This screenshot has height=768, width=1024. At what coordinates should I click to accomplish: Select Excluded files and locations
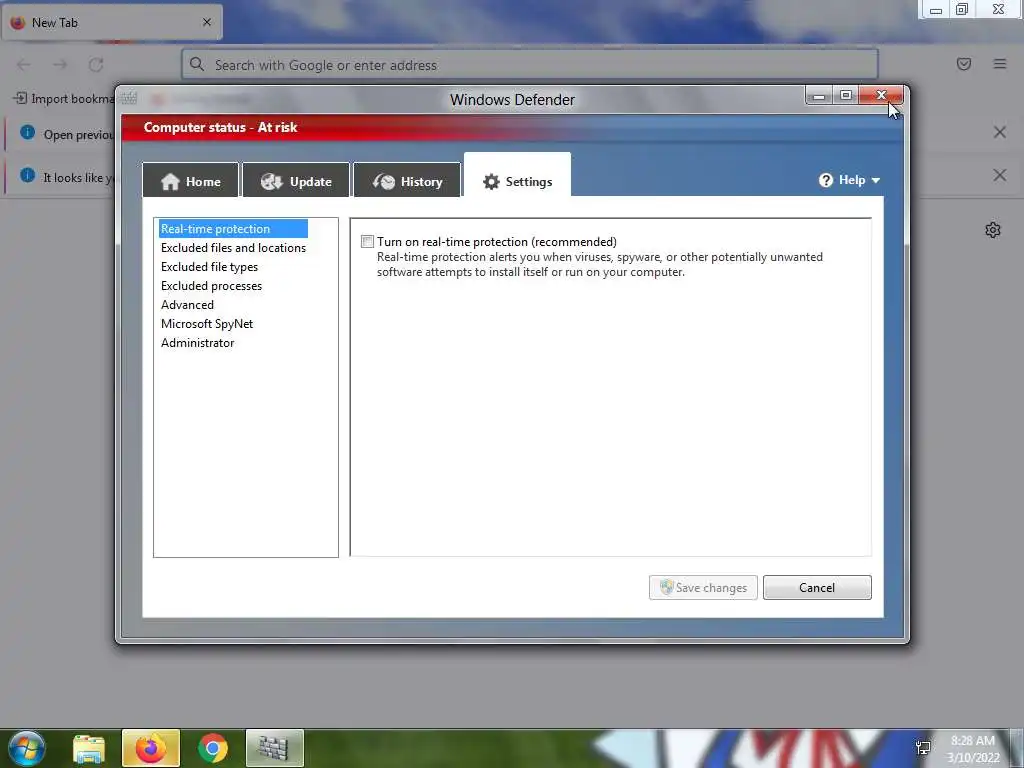233,248
